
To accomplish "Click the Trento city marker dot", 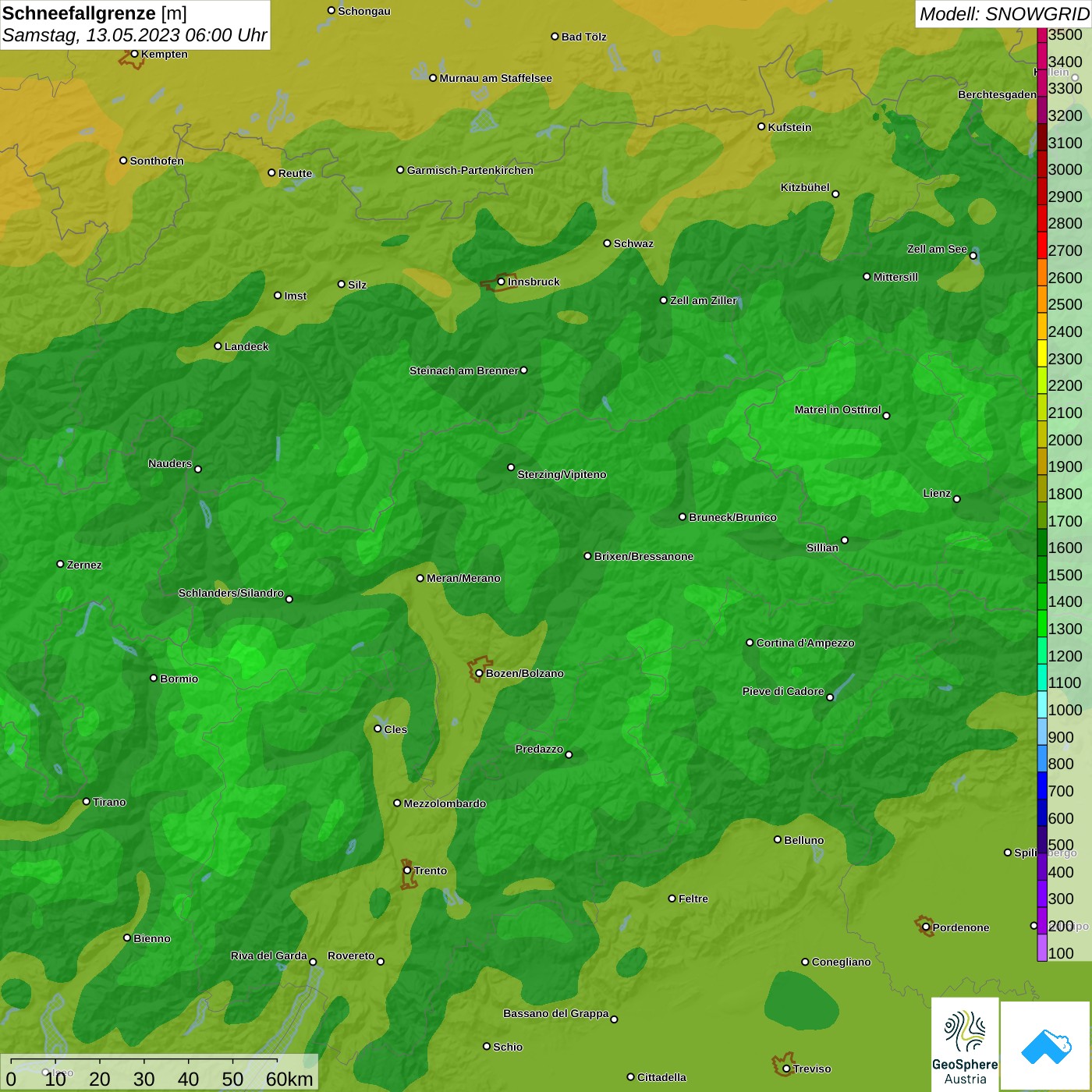I will (407, 870).
